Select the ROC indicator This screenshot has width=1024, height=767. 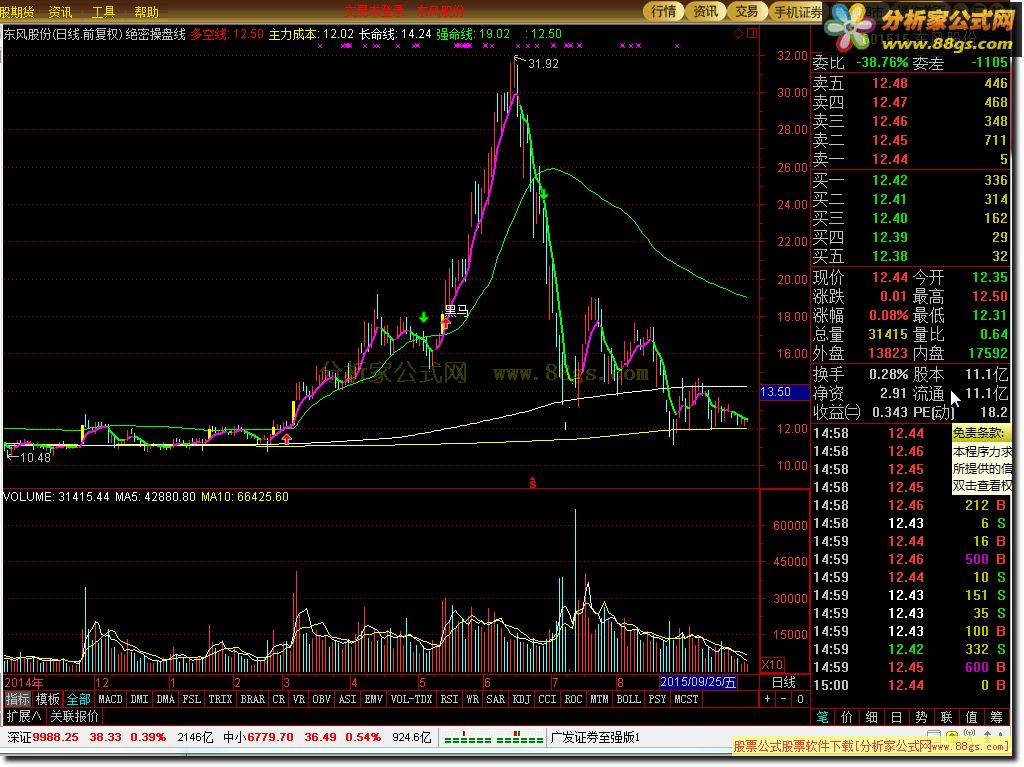pos(573,699)
